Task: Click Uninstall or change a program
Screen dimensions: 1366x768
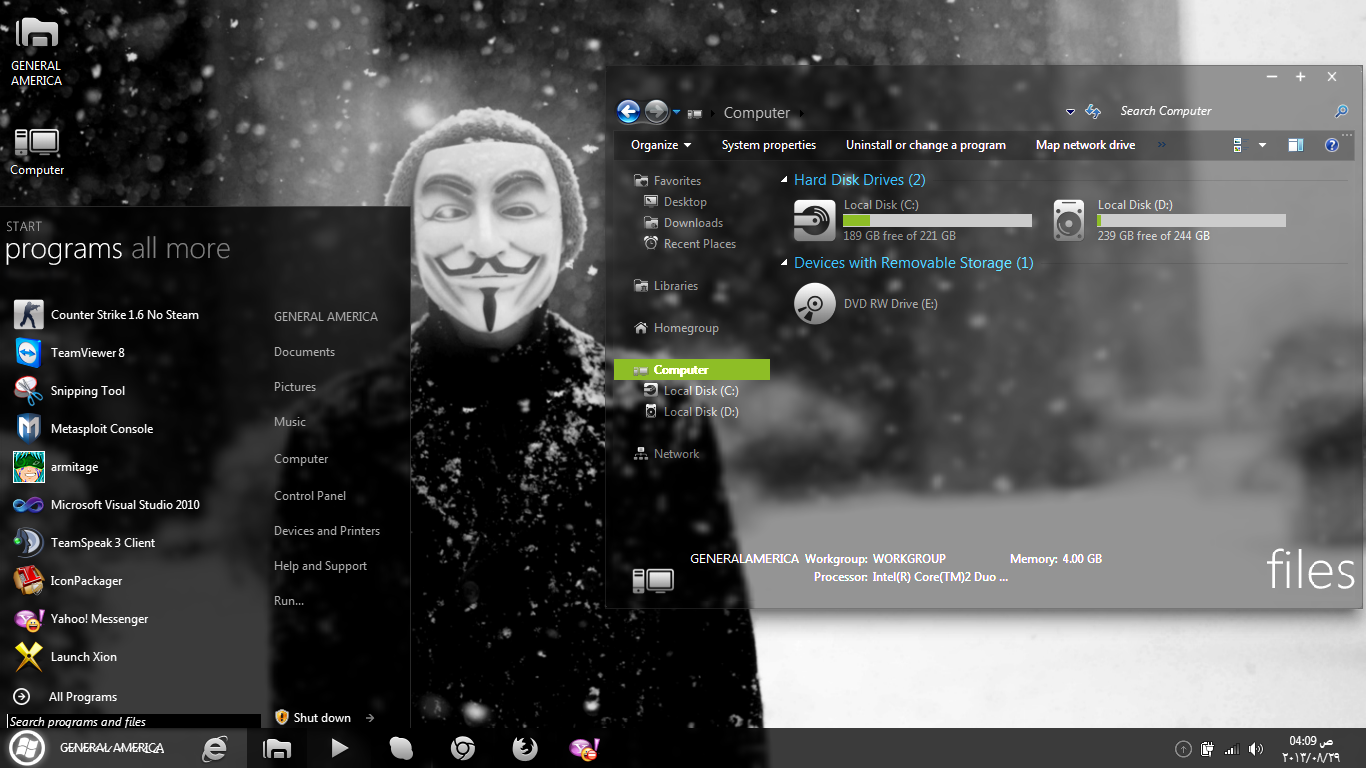Action: 925,145
